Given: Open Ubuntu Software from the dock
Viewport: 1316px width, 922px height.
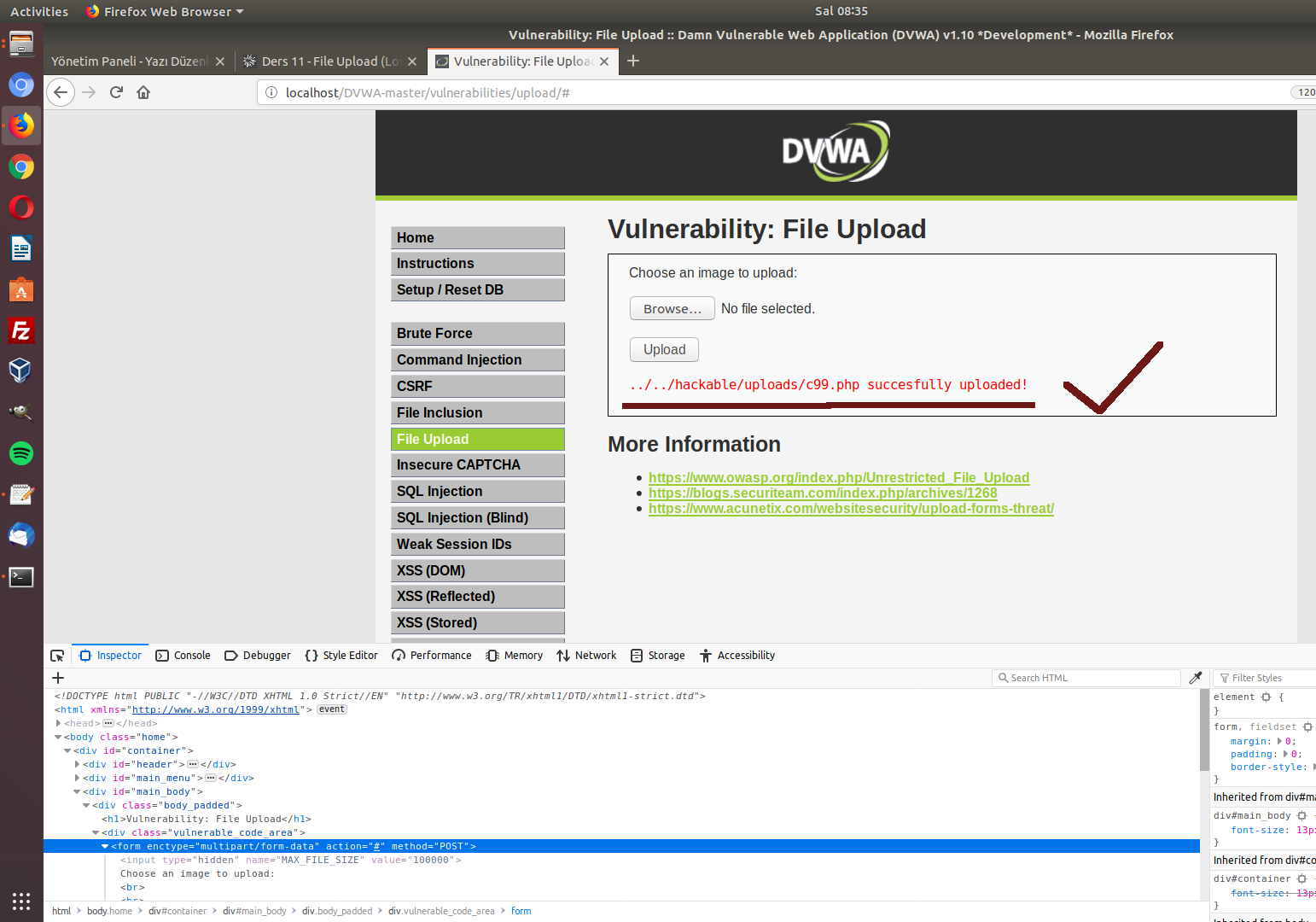Looking at the screenshot, I should pyautogui.click(x=21, y=289).
